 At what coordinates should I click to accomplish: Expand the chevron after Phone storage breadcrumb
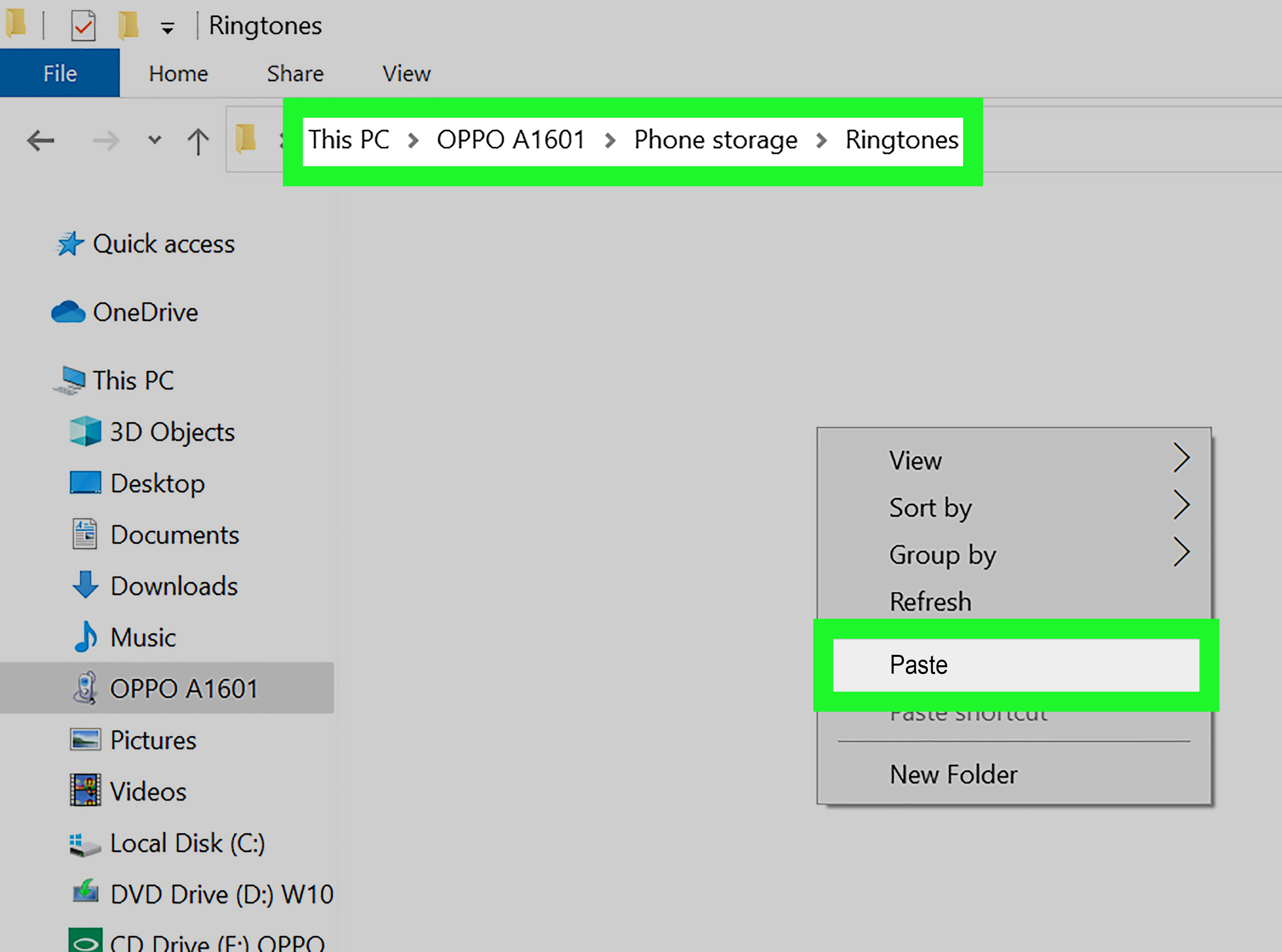[x=821, y=141]
